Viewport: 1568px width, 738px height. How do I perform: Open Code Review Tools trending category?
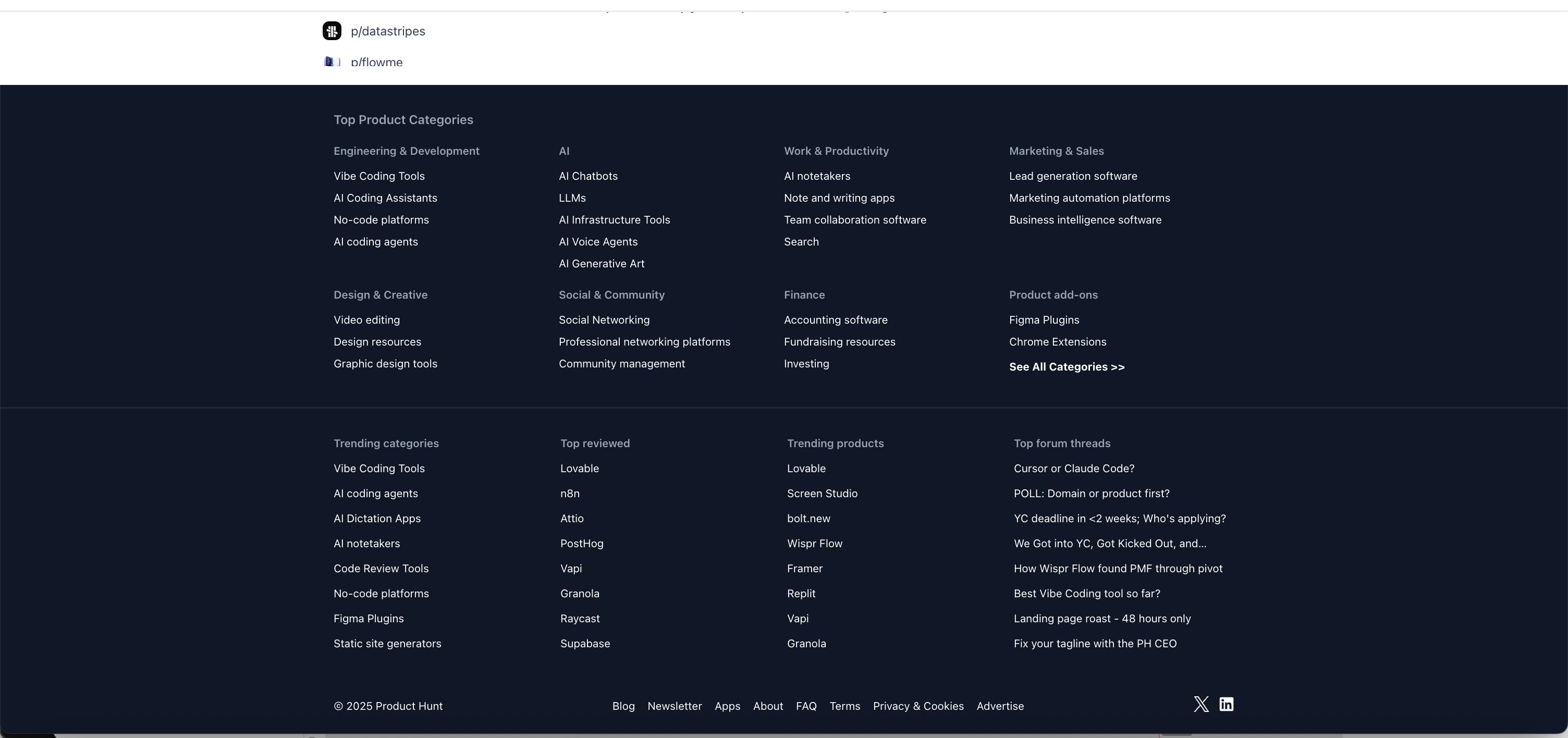tap(381, 568)
